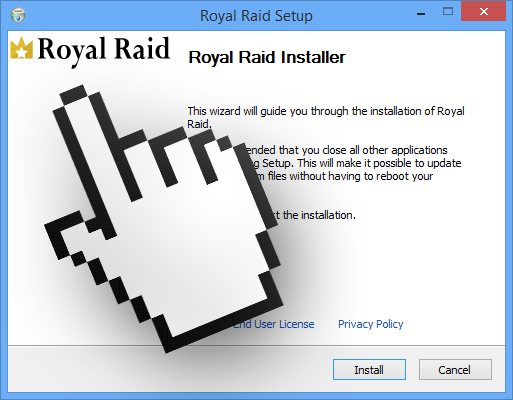Click the Royal Raid crown logo
The image size is (513, 400).
(22, 48)
